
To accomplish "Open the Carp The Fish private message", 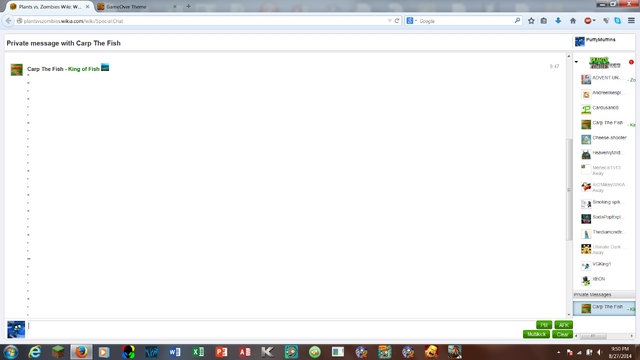I will click(x=604, y=308).
